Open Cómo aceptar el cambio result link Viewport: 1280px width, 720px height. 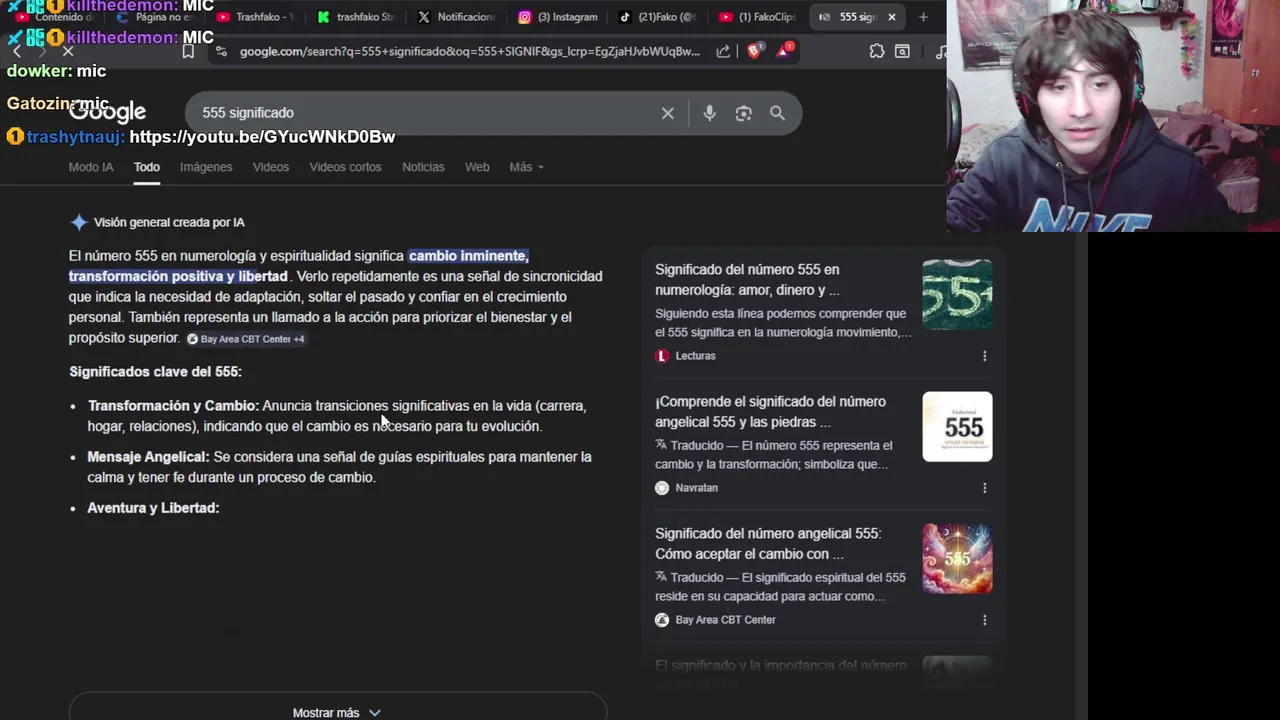pyautogui.click(x=768, y=544)
